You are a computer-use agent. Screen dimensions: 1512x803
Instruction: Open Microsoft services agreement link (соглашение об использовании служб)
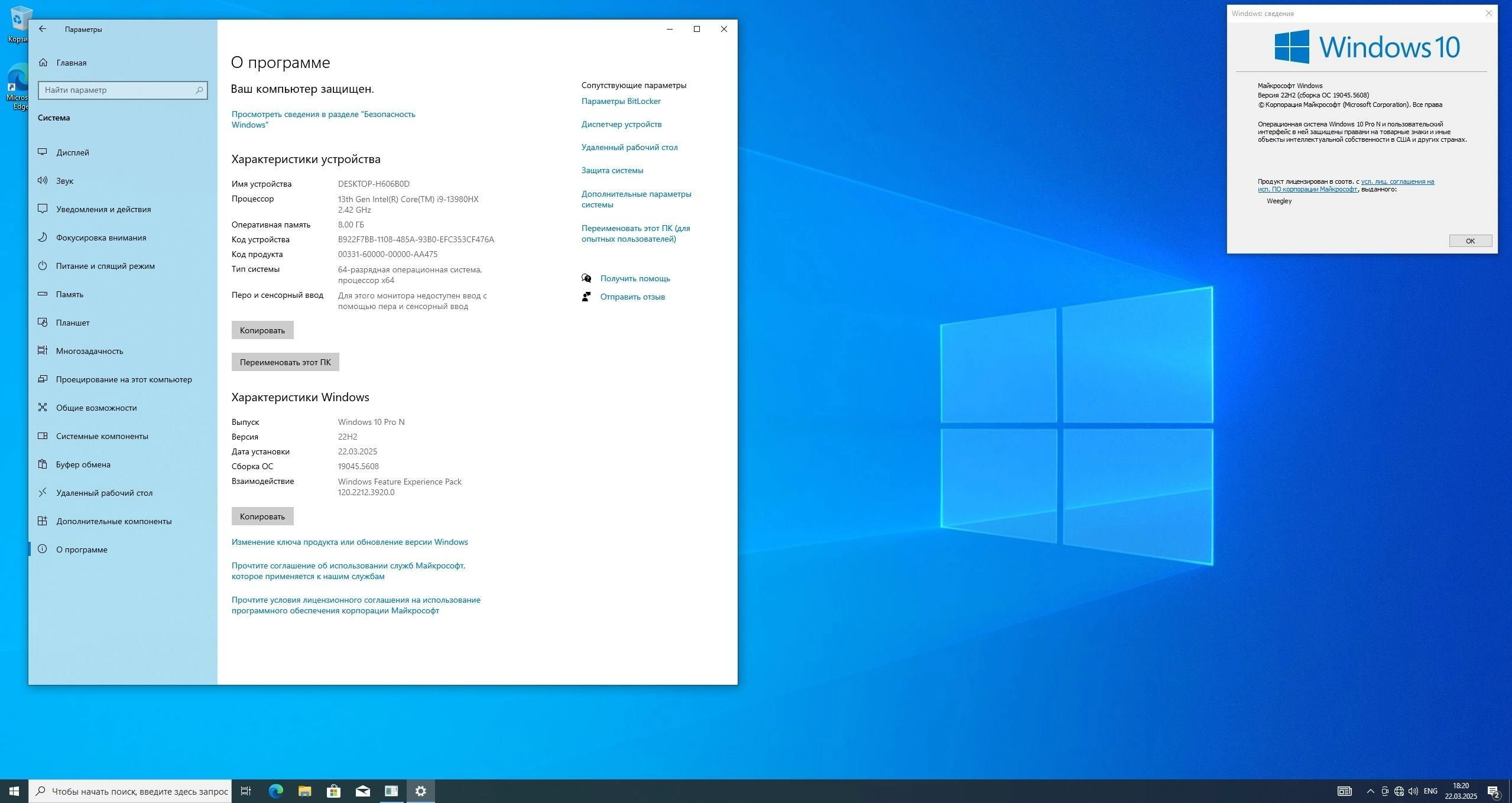click(x=348, y=571)
